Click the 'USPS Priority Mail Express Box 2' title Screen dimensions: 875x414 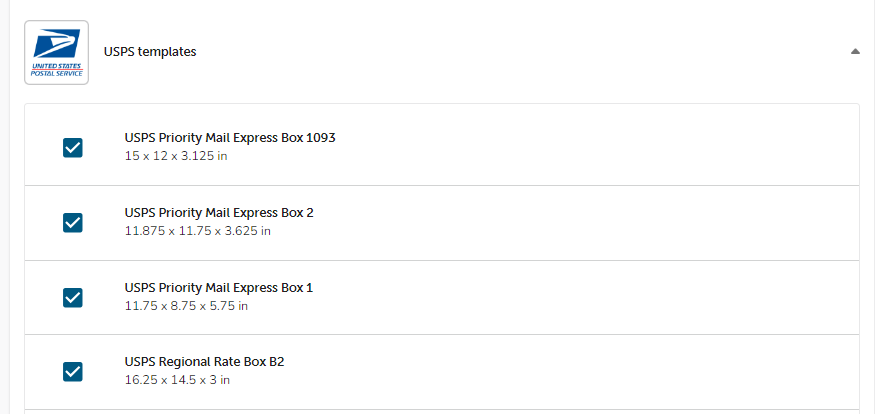point(219,213)
